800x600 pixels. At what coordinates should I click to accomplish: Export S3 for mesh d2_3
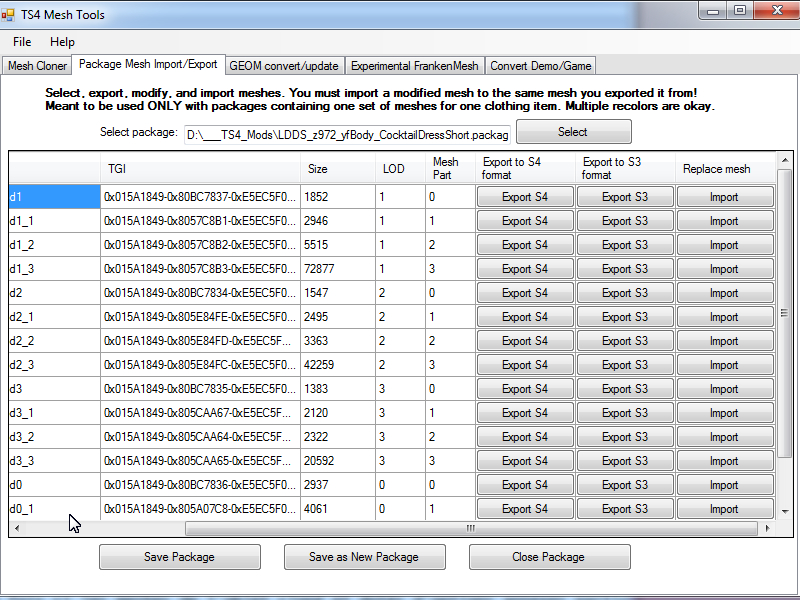(625, 365)
